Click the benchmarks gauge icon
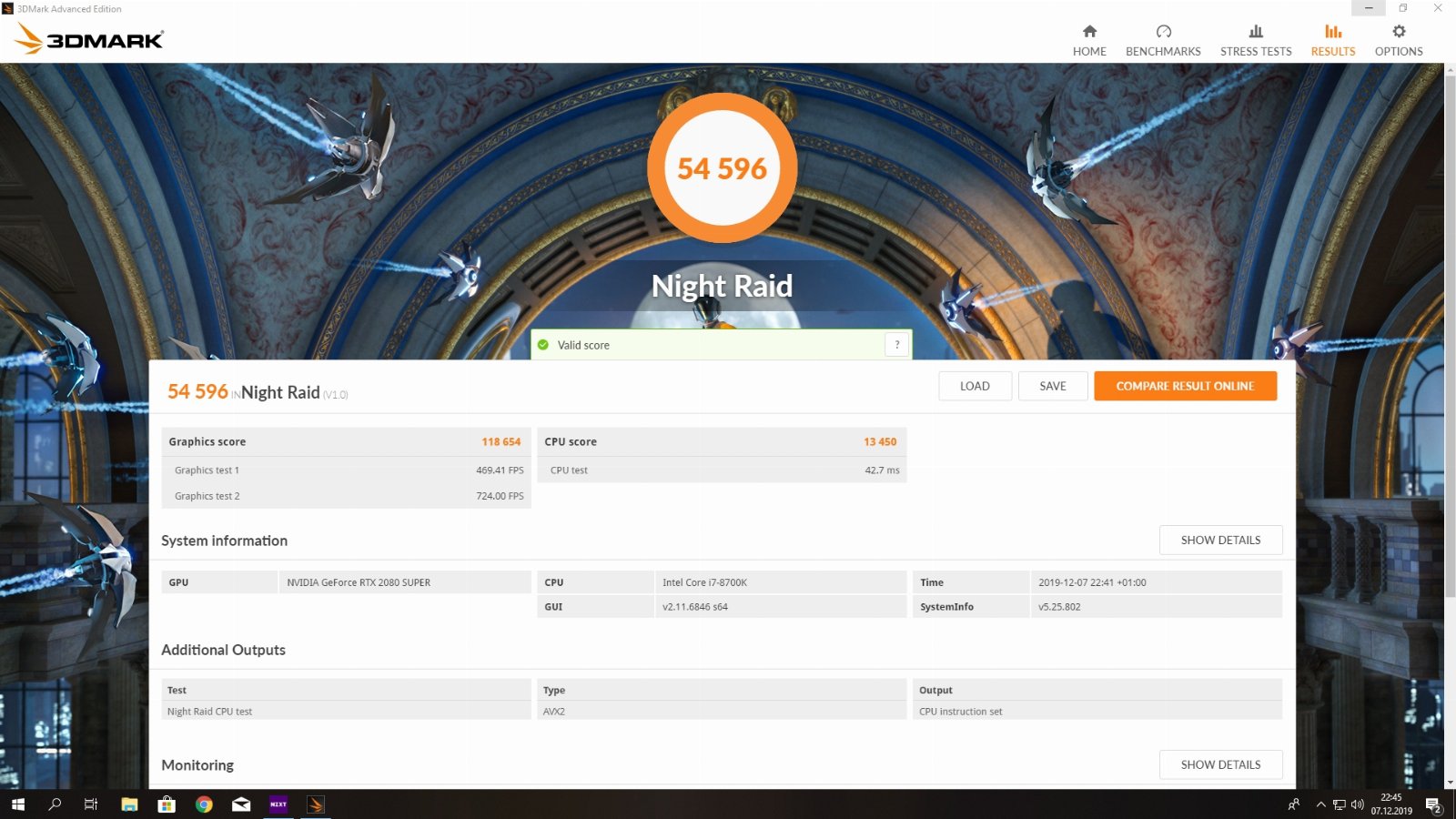Screen dimensions: 1456x819 point(1163,31)
